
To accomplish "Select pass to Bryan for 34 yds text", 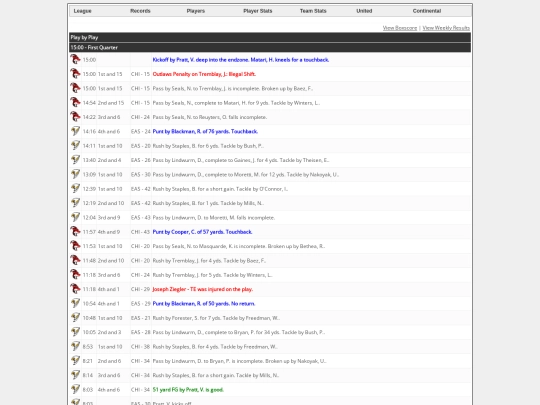I will coord(239,332).
